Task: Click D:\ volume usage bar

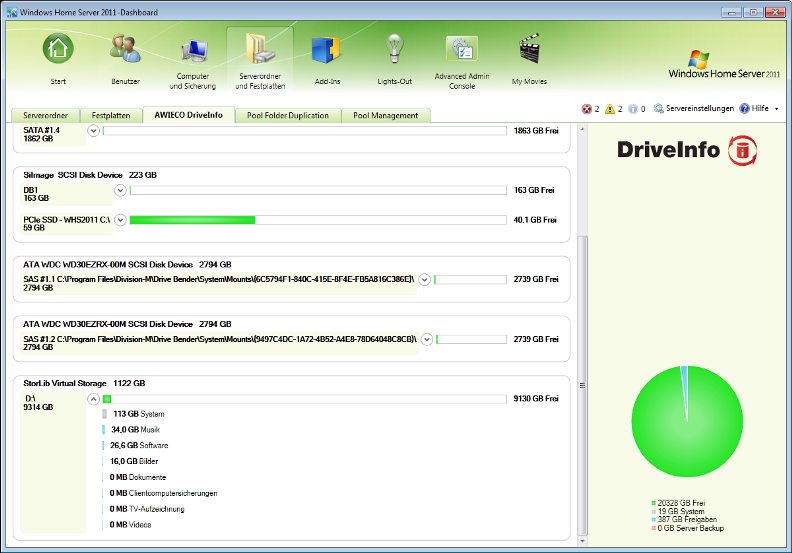Action: [305, 399]
